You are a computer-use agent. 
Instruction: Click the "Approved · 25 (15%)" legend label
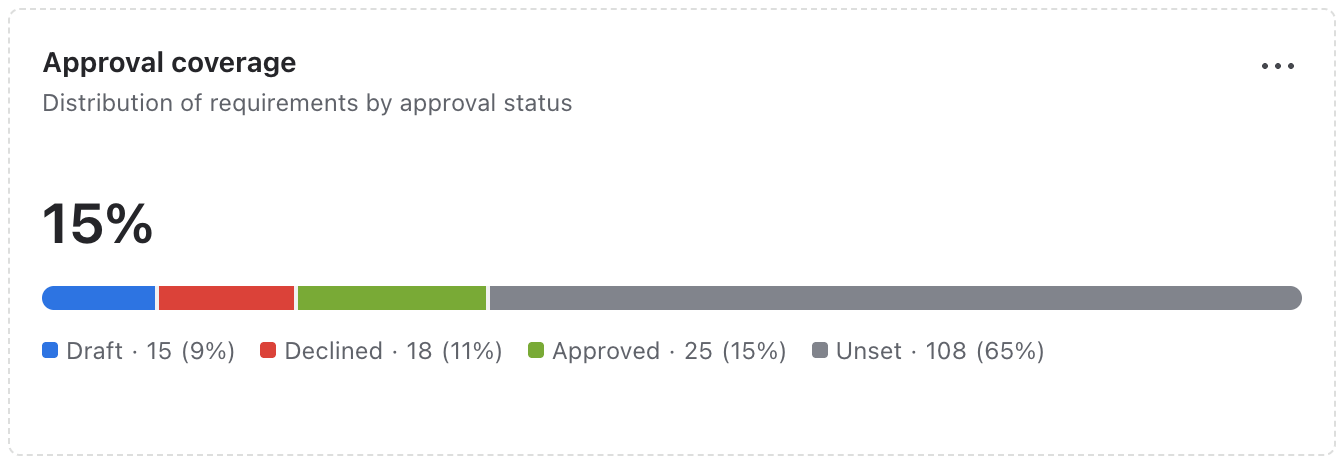[670, 351]
